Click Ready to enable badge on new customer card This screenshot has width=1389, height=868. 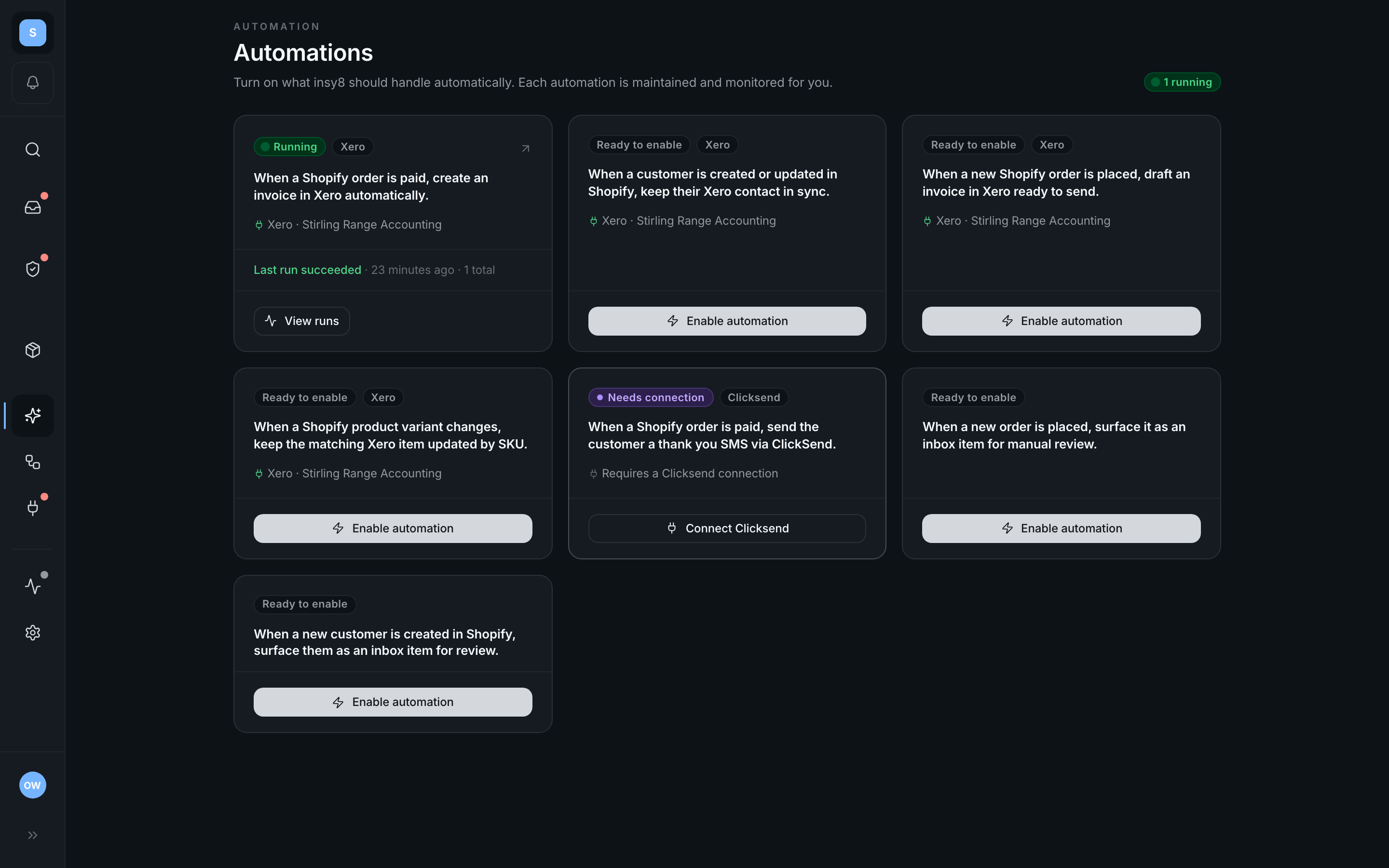[x=304, y=604]
